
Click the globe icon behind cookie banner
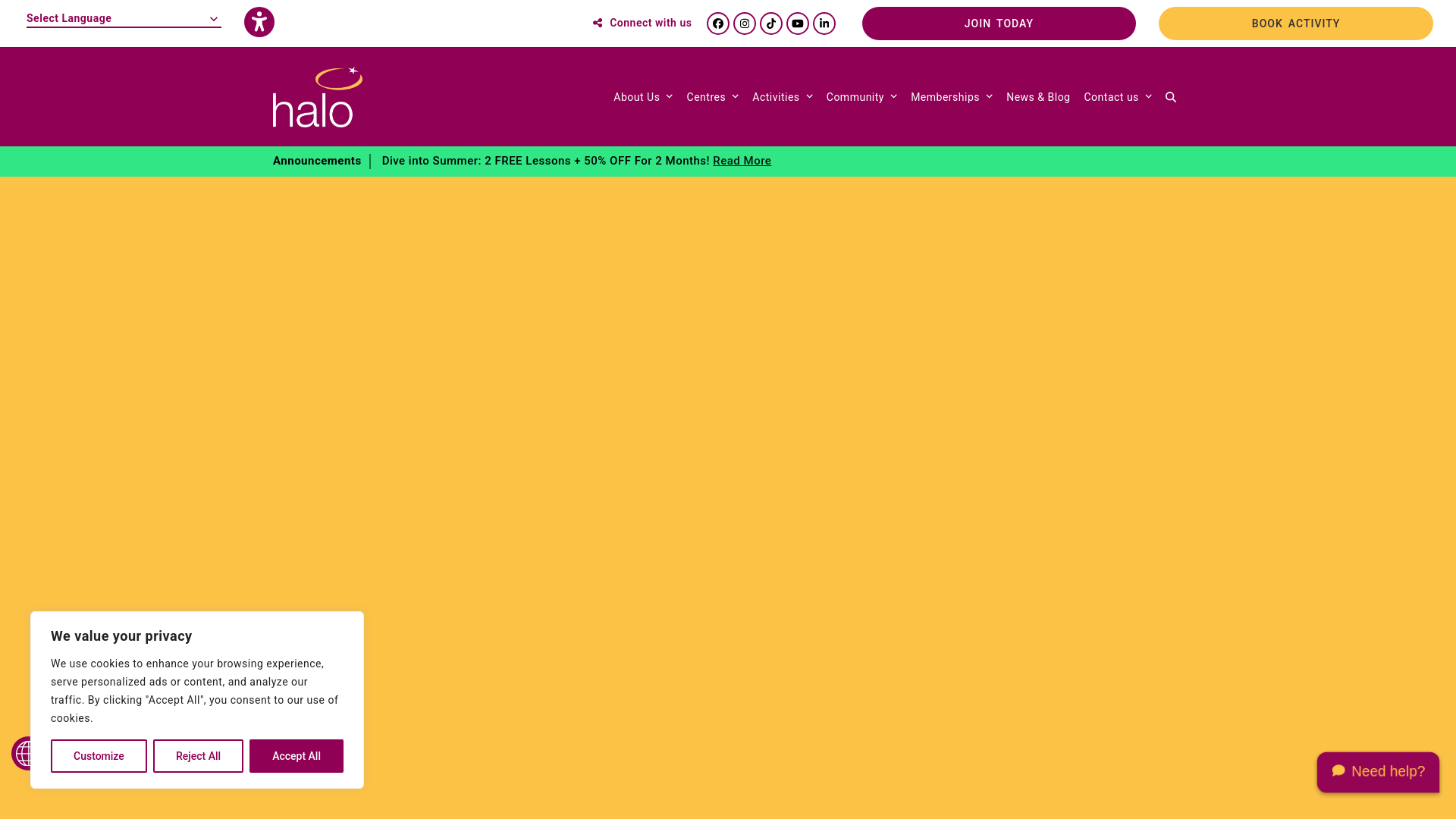21,753
